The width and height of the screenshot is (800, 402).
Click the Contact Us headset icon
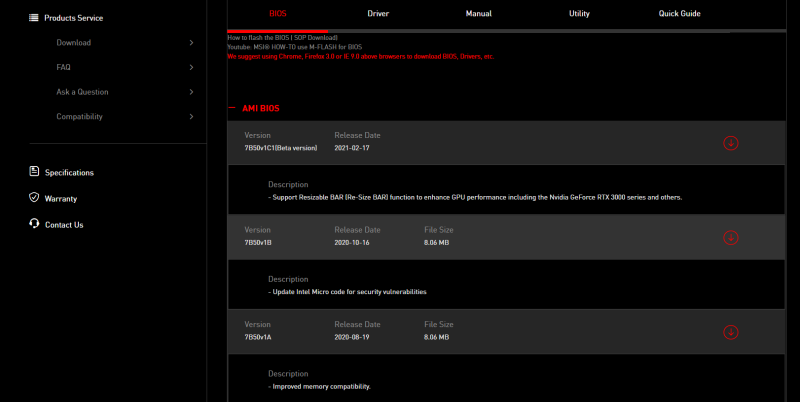coord(34,223)
